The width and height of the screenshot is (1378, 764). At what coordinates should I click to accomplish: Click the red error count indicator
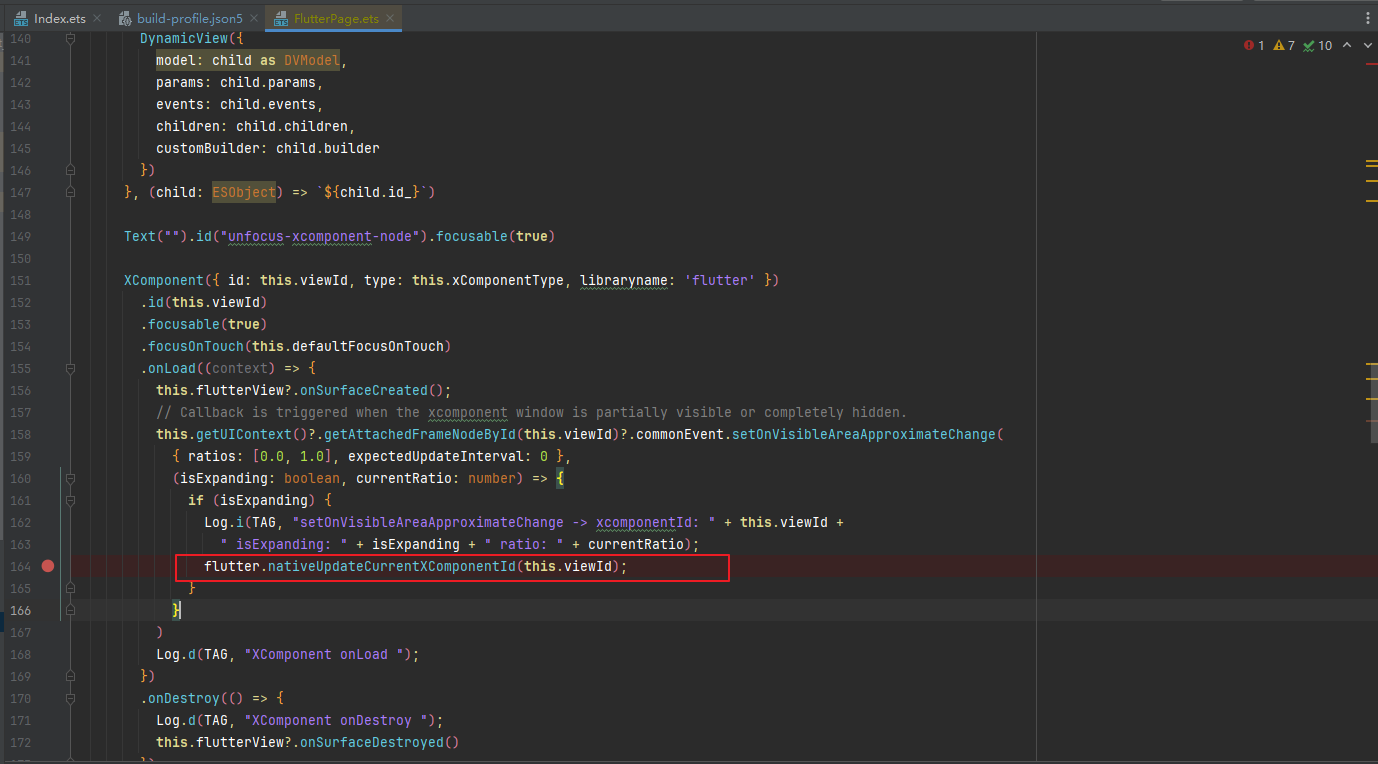point(1254,45)
